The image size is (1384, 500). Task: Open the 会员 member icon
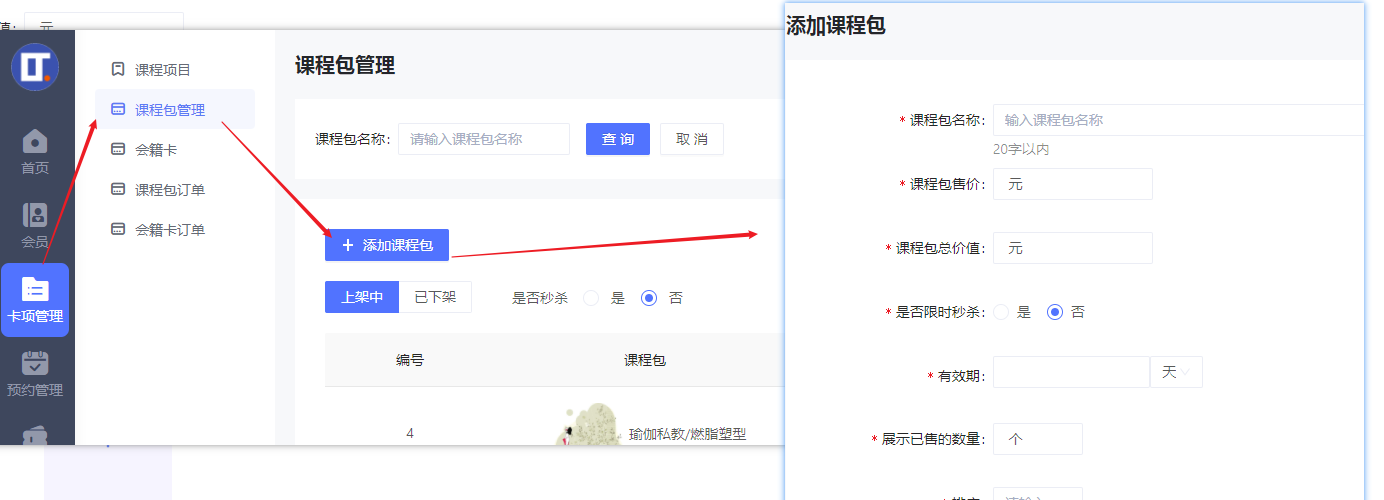35,215
